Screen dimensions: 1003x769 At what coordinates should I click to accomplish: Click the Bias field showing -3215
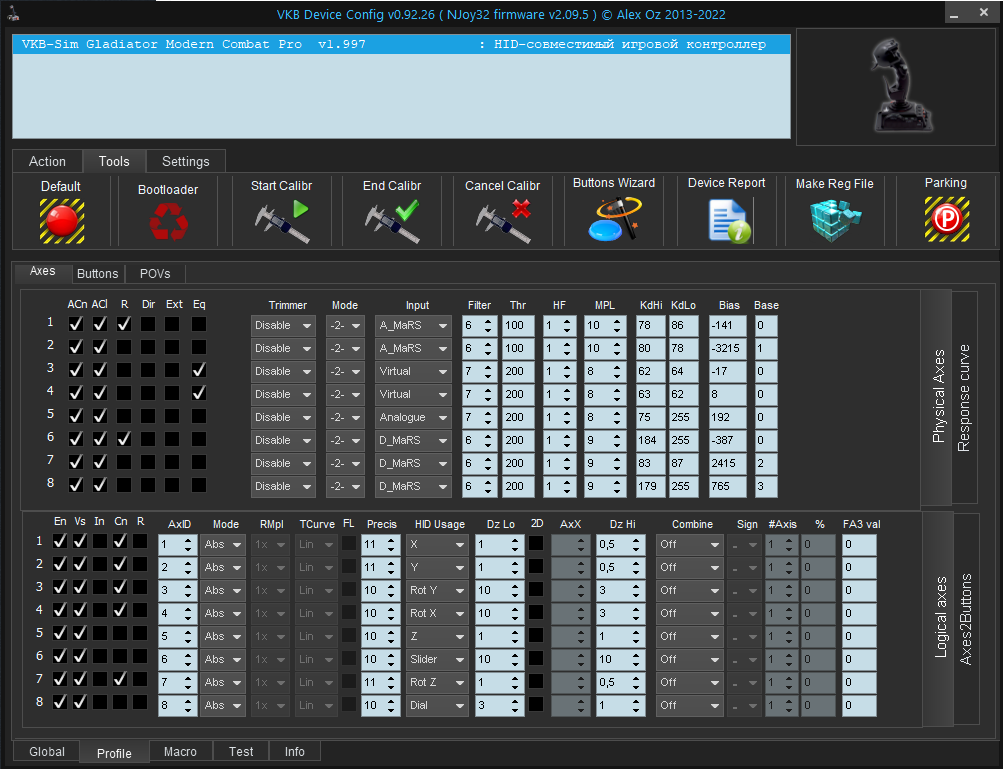pos(727,348)
